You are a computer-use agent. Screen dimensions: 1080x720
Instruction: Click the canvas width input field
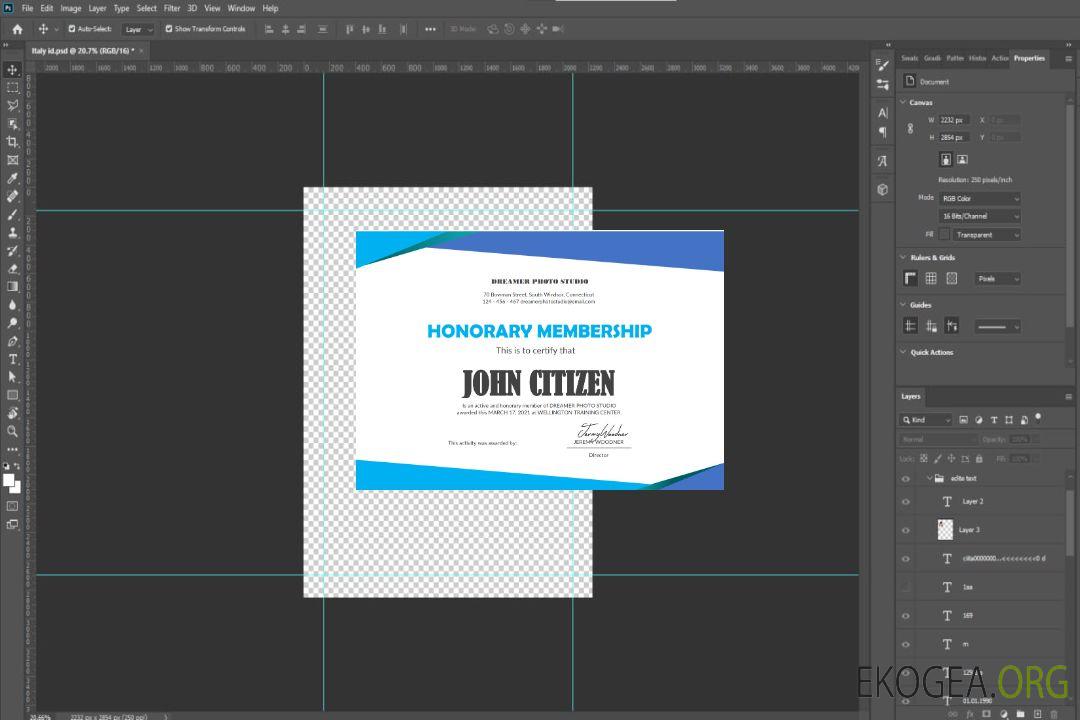tap(954, 120)
